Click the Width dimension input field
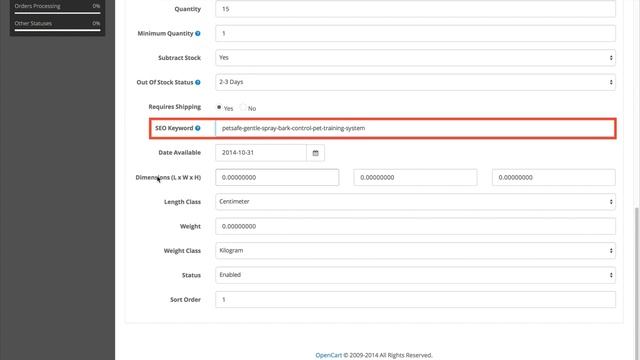Image resolution: width=640 pixels, height=360 pixels. tap(415, 178)
